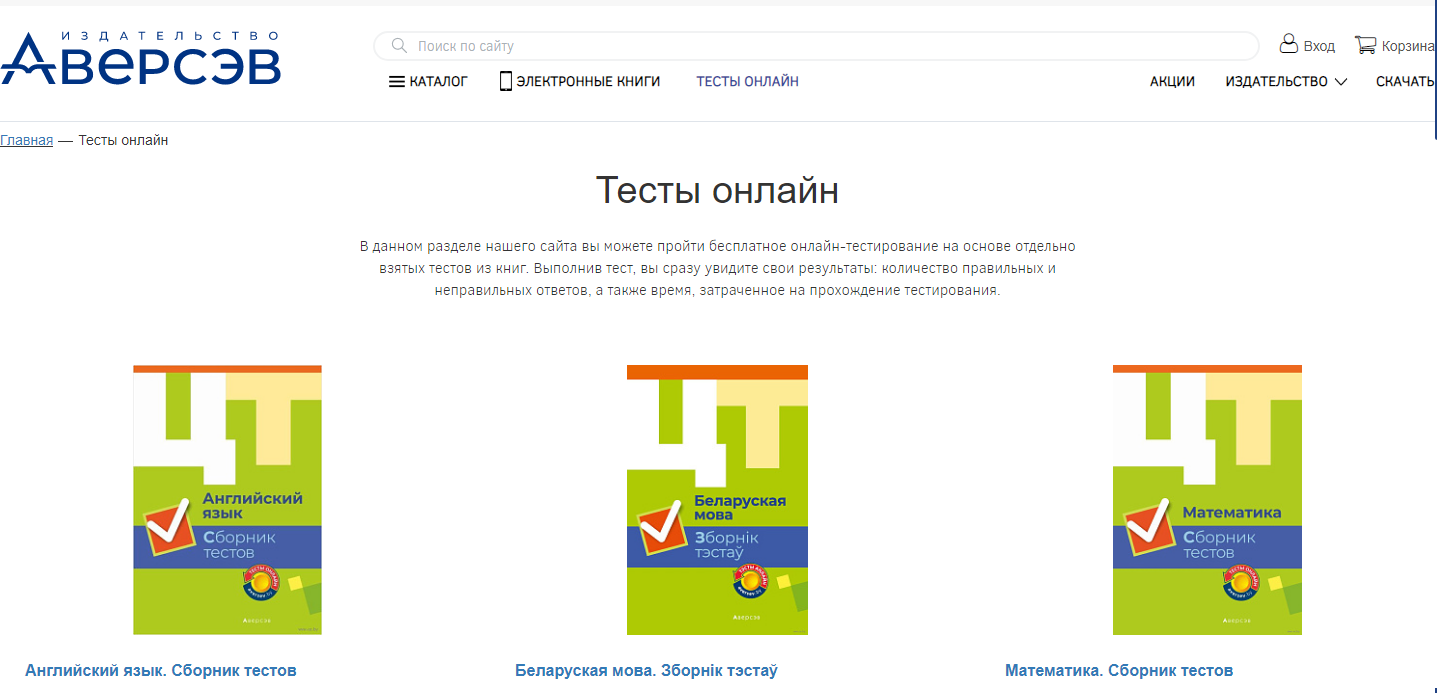Click the Главная breadcrumb link
The image size is (1437, 693).
point(27,140)
